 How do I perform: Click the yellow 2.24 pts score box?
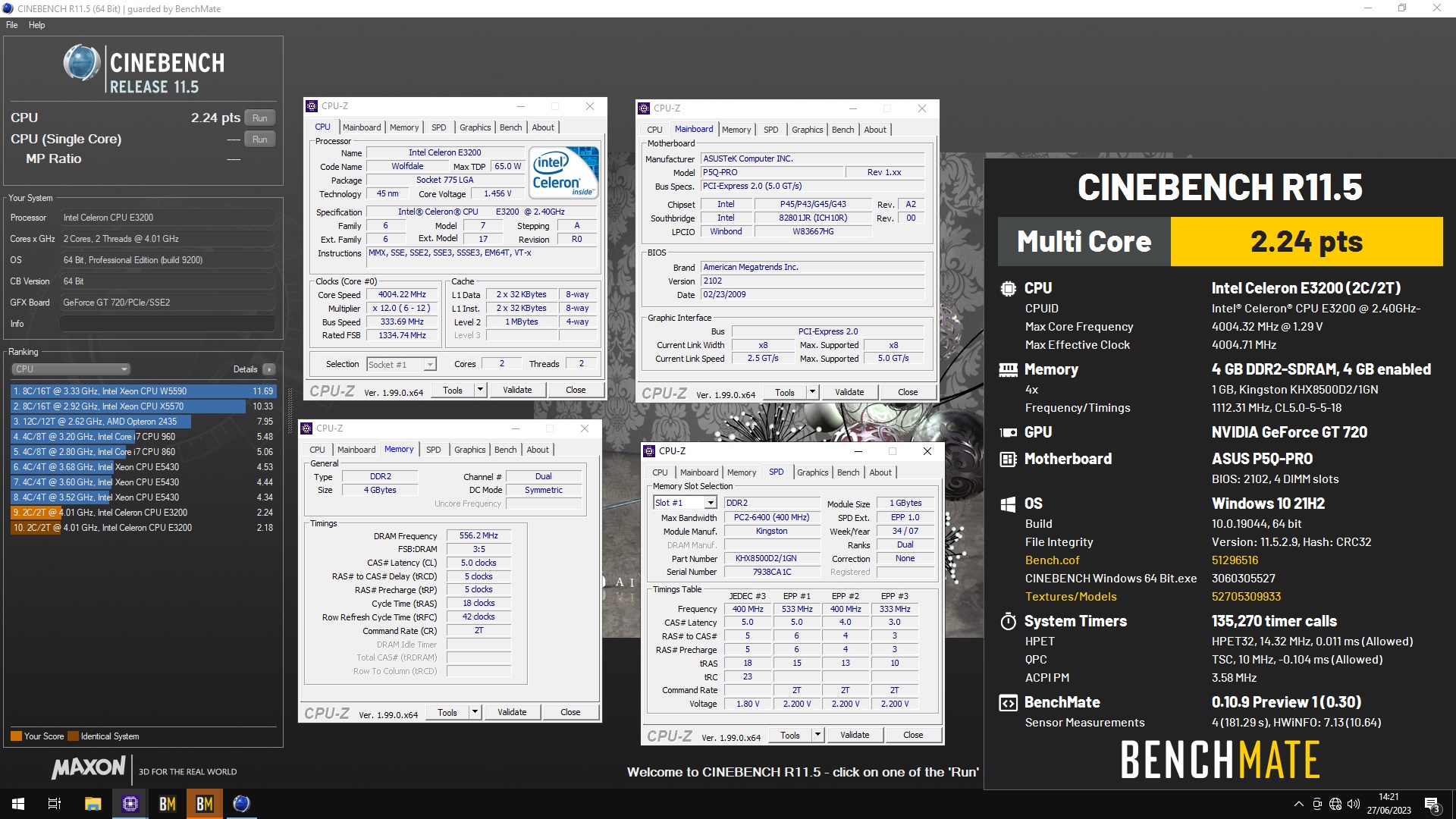(1307, 242)
